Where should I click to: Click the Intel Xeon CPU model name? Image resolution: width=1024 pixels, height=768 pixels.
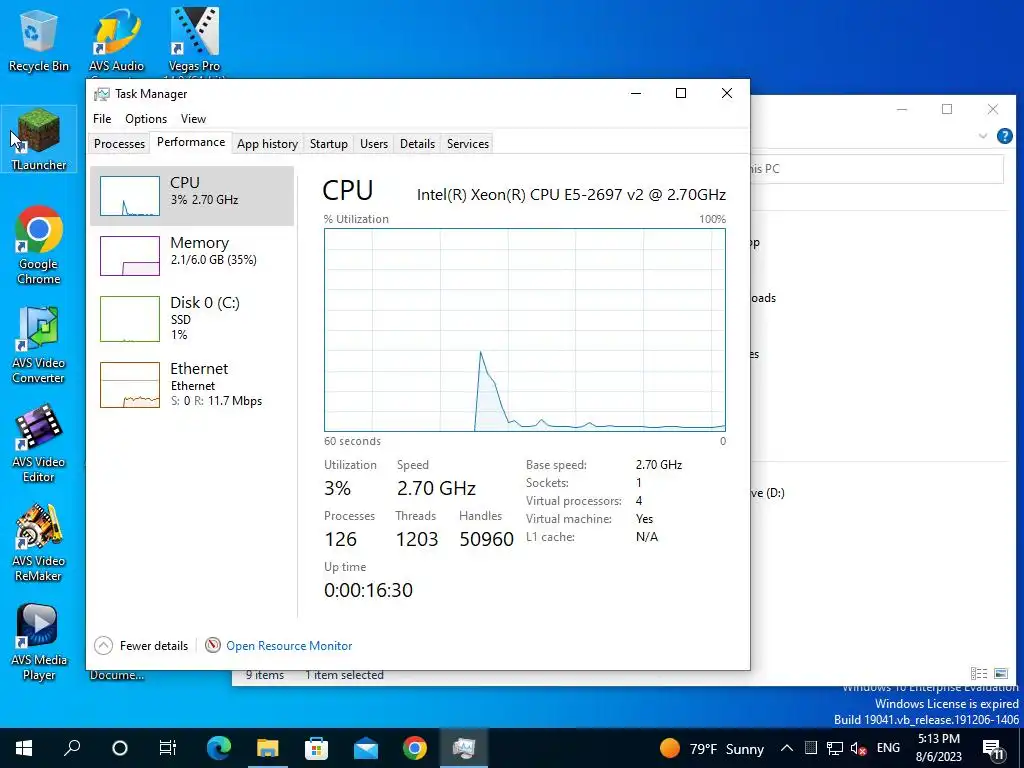click(x=571, y=195)
